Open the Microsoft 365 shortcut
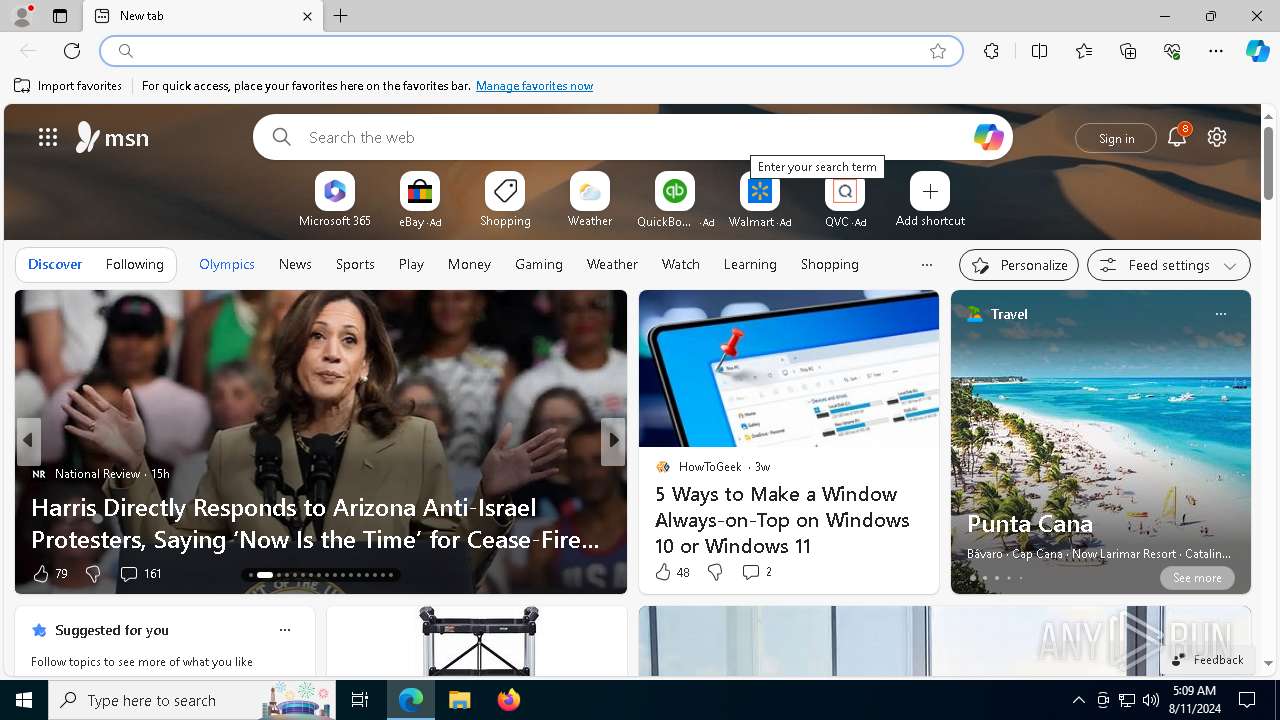Image resolution: width=1280 pixels, height=720 pixels. coord(335,200)
